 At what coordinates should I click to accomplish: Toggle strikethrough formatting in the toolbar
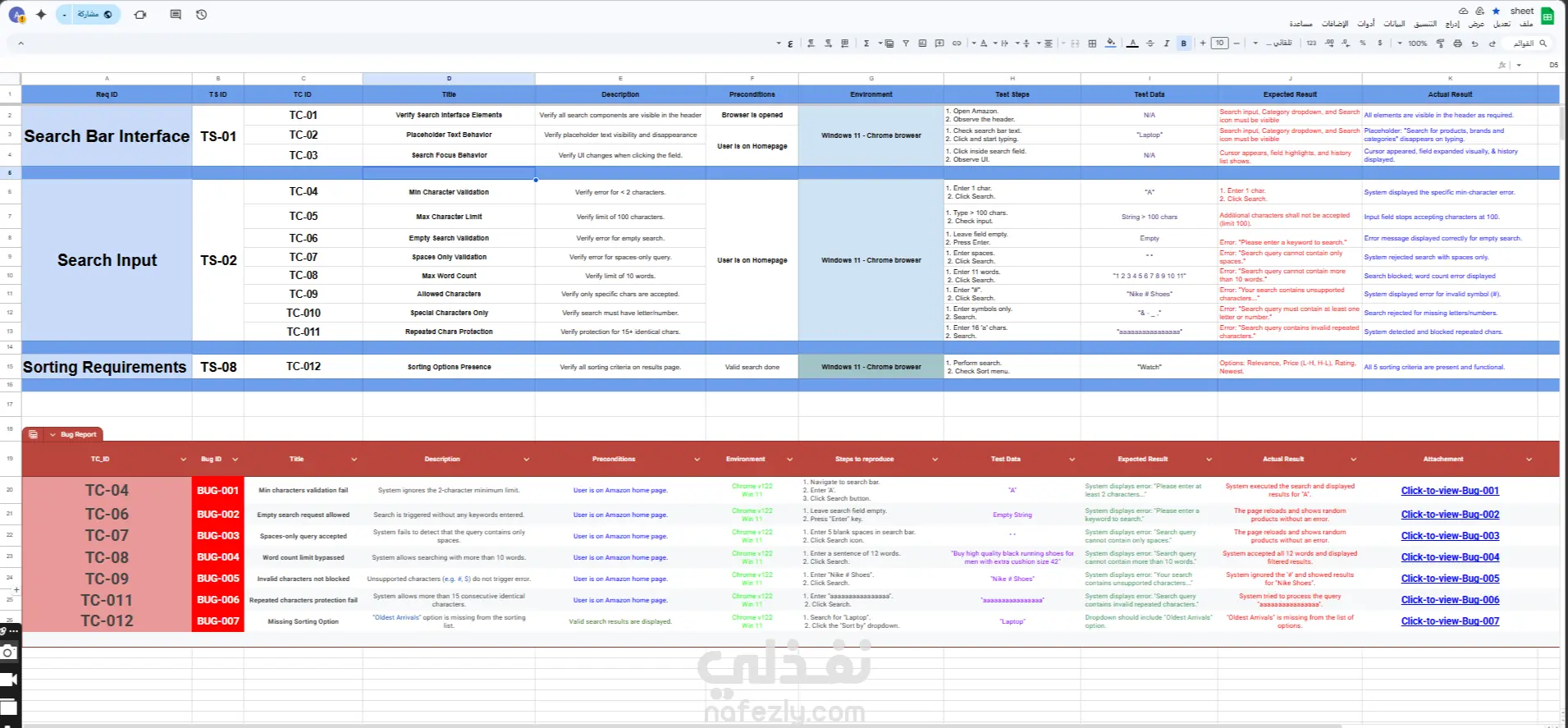(x=1150, y=43)
